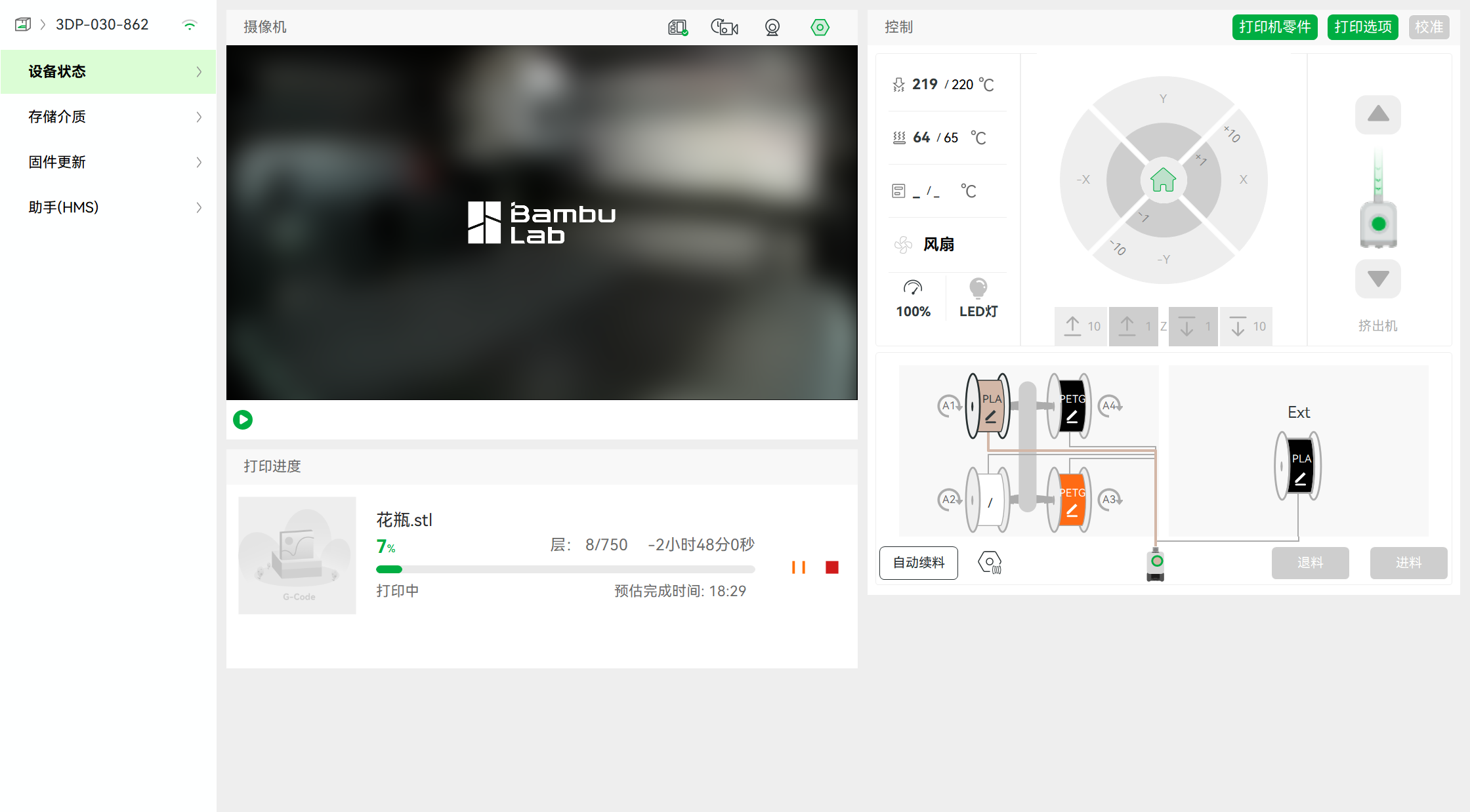Open 固件更新 firmware update tab
Image resolution: width=1470 pixels, height=812 pixels.
point(108,162)
